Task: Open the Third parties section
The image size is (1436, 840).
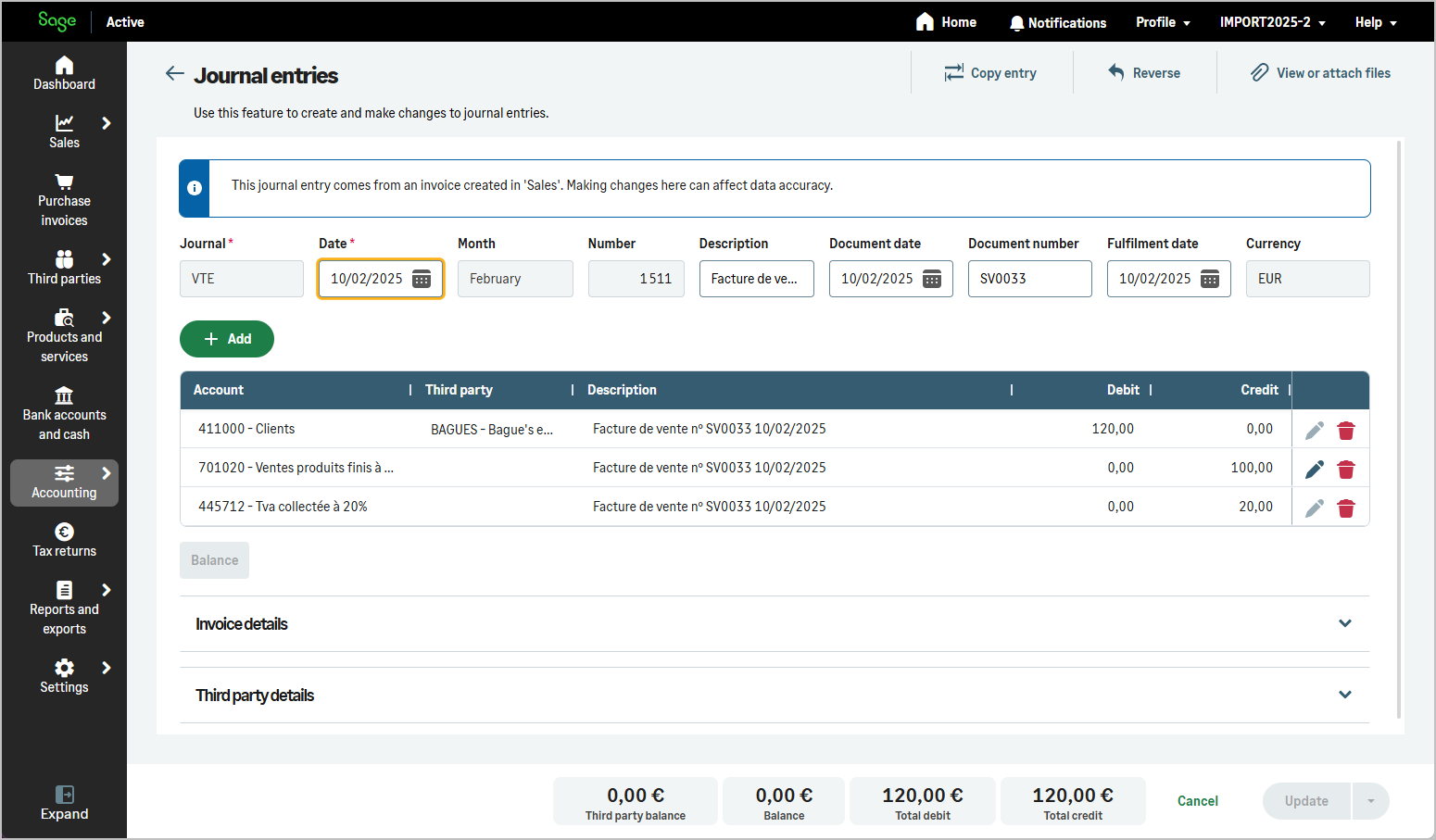Action: [64, 268]
